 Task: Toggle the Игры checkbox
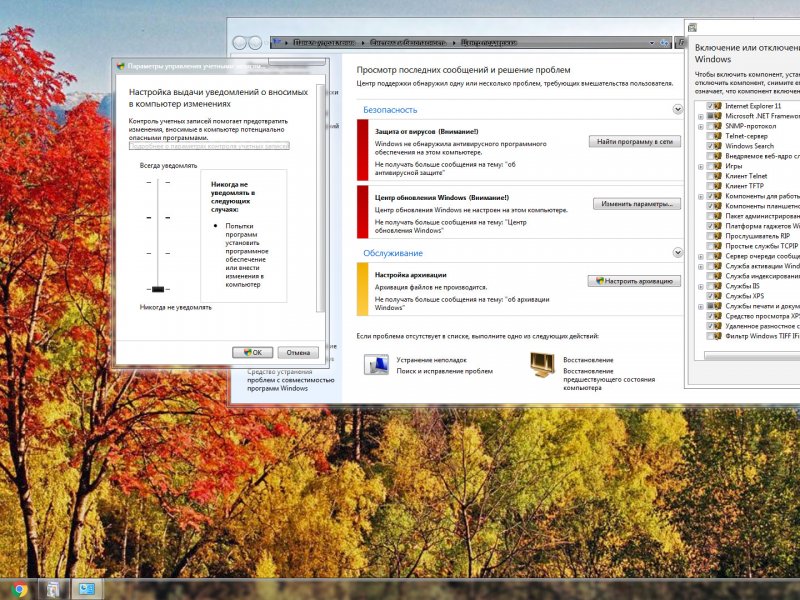(x=710, y=166)
